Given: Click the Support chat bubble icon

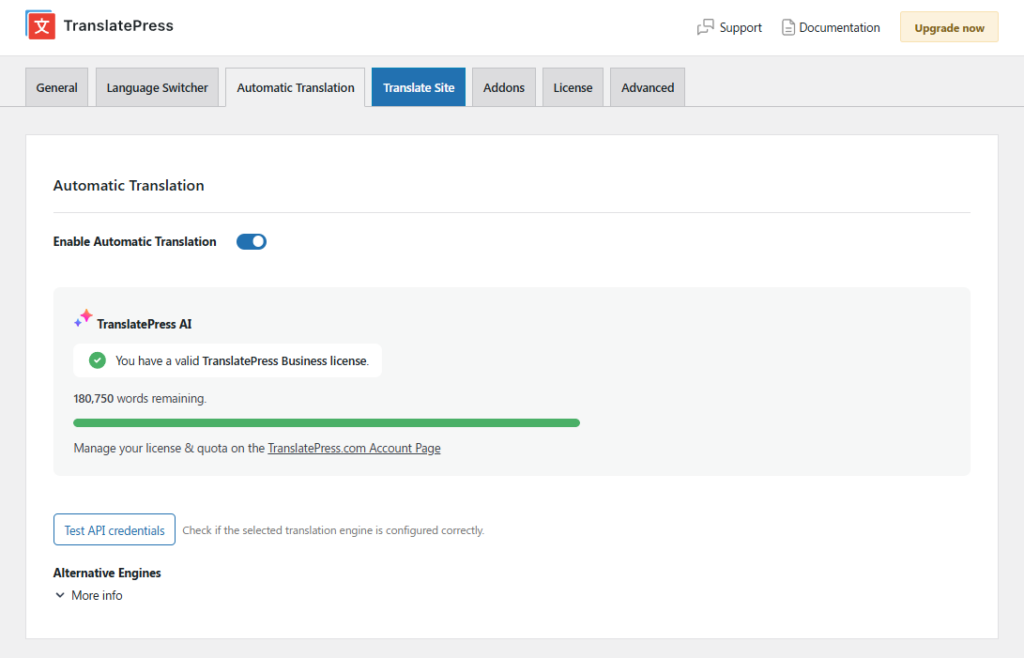Looking at the screenshot, I should (x=705, y=28).
